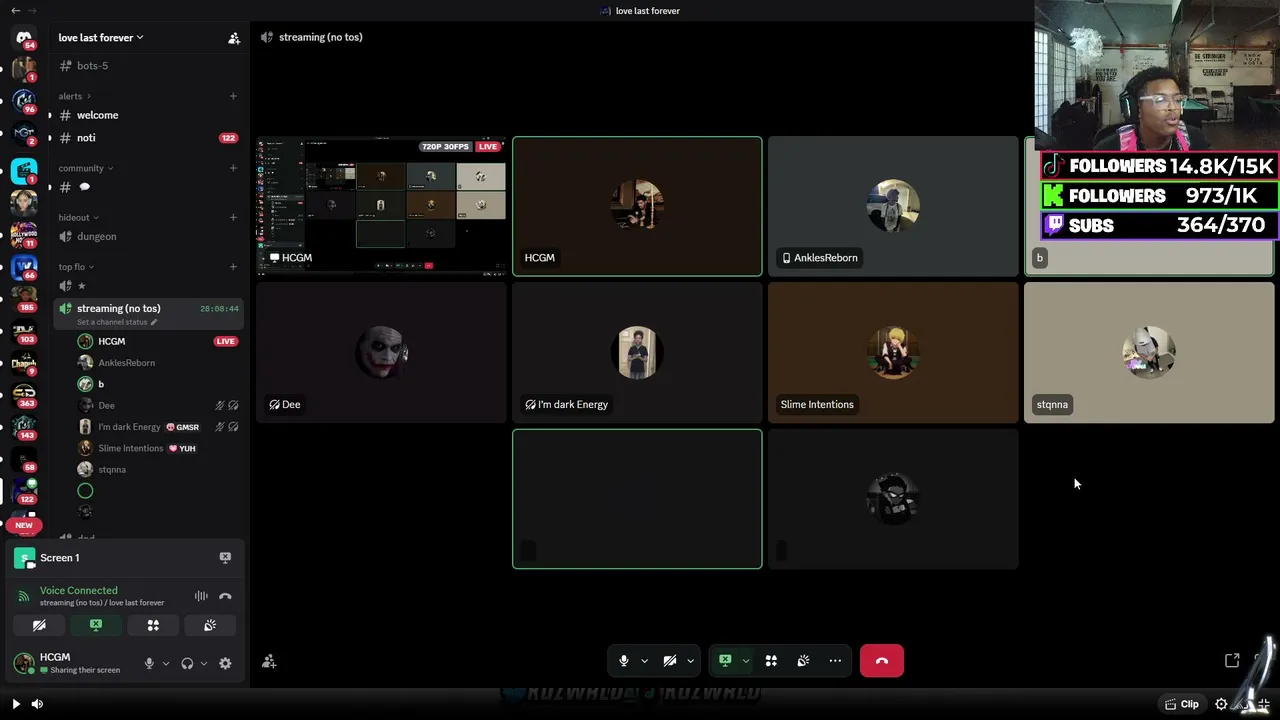Click the NEW unread indicator pill

click(x=24, y=525)
